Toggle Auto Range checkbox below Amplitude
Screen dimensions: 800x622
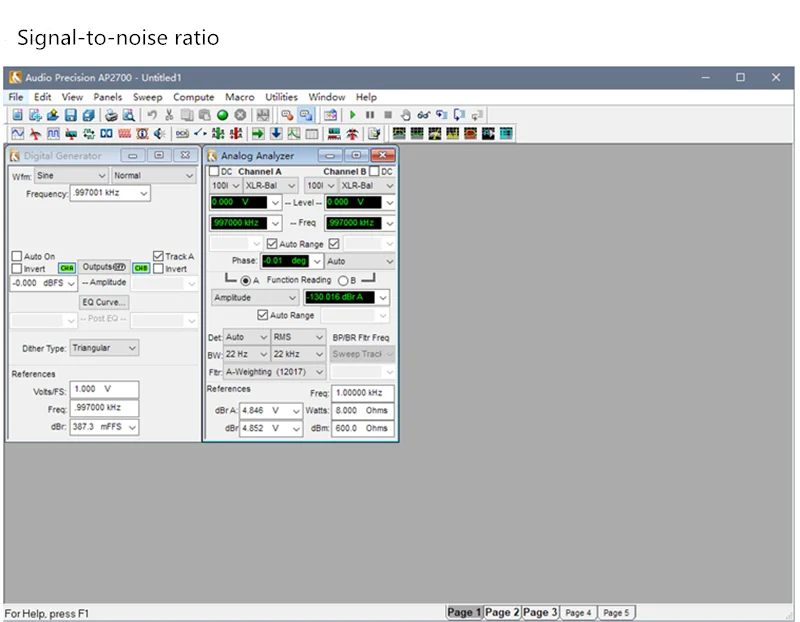click(263, 315)
